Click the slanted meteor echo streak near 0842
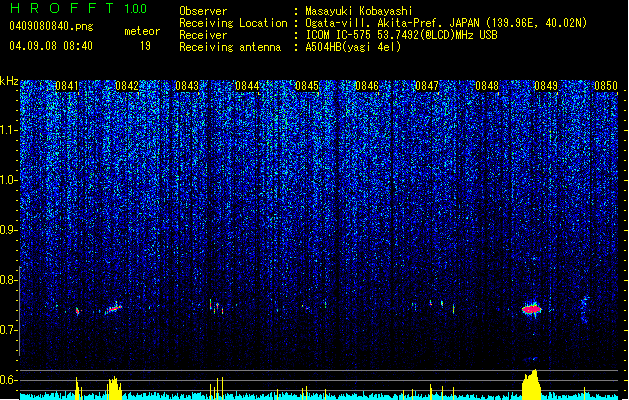This screenshot has height=400, width=629. pyautogui.click(x=114, y=309)
